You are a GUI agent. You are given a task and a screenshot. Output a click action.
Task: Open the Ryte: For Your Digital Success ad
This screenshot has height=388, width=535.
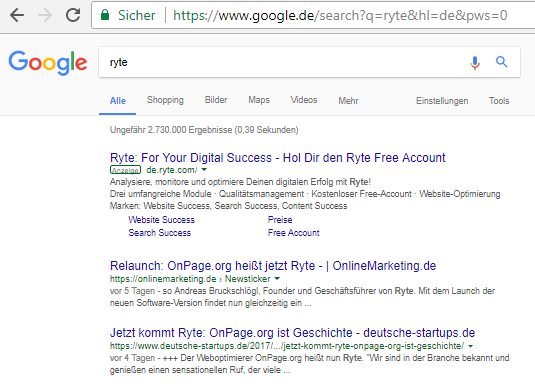point(277,158)
